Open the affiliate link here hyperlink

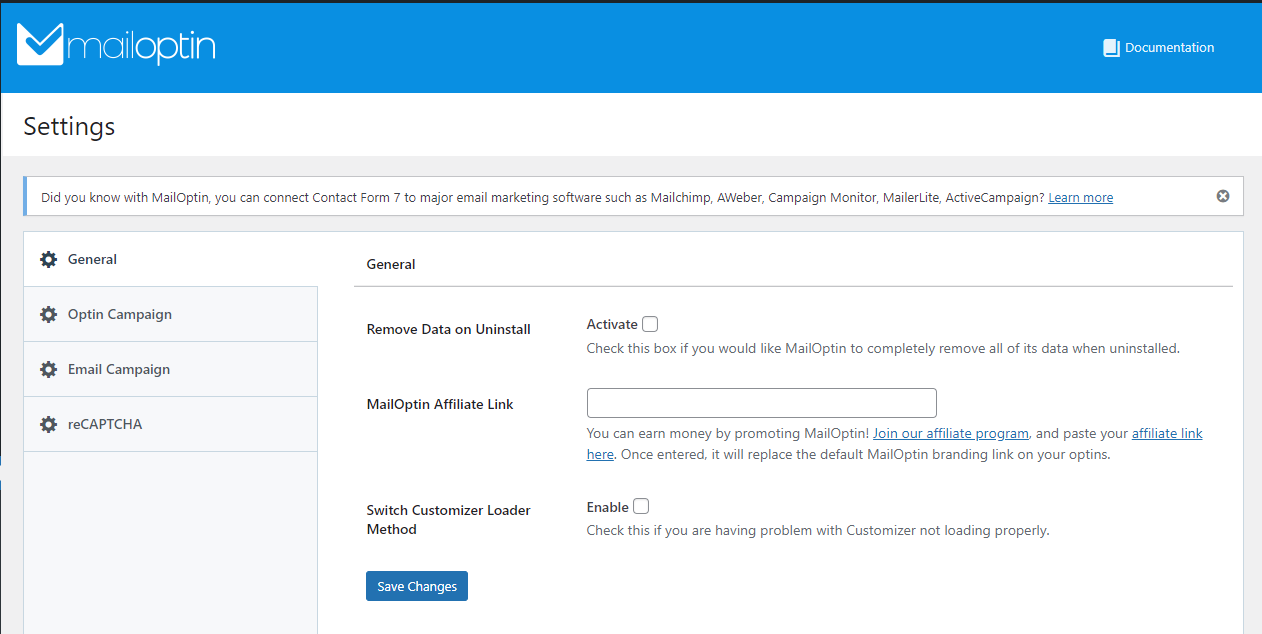[1167, 434]
